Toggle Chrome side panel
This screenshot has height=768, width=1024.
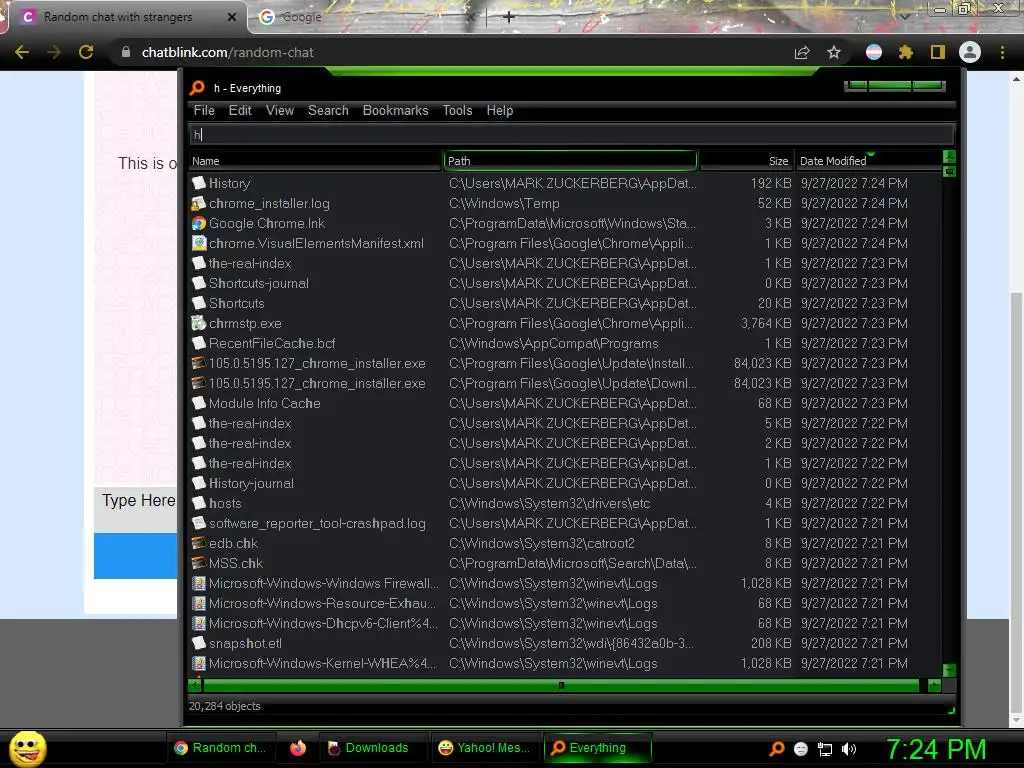[938, 52]
